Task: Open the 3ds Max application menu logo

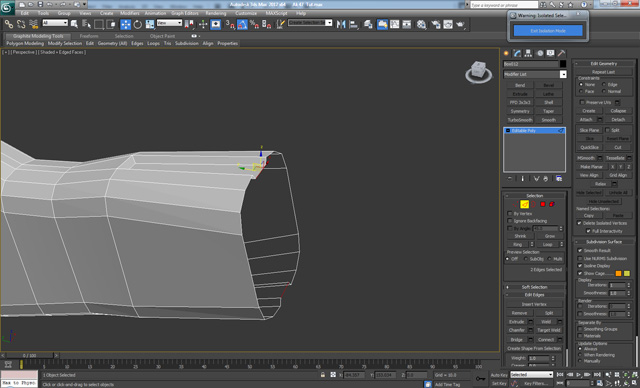Action: tap(7, 7)
